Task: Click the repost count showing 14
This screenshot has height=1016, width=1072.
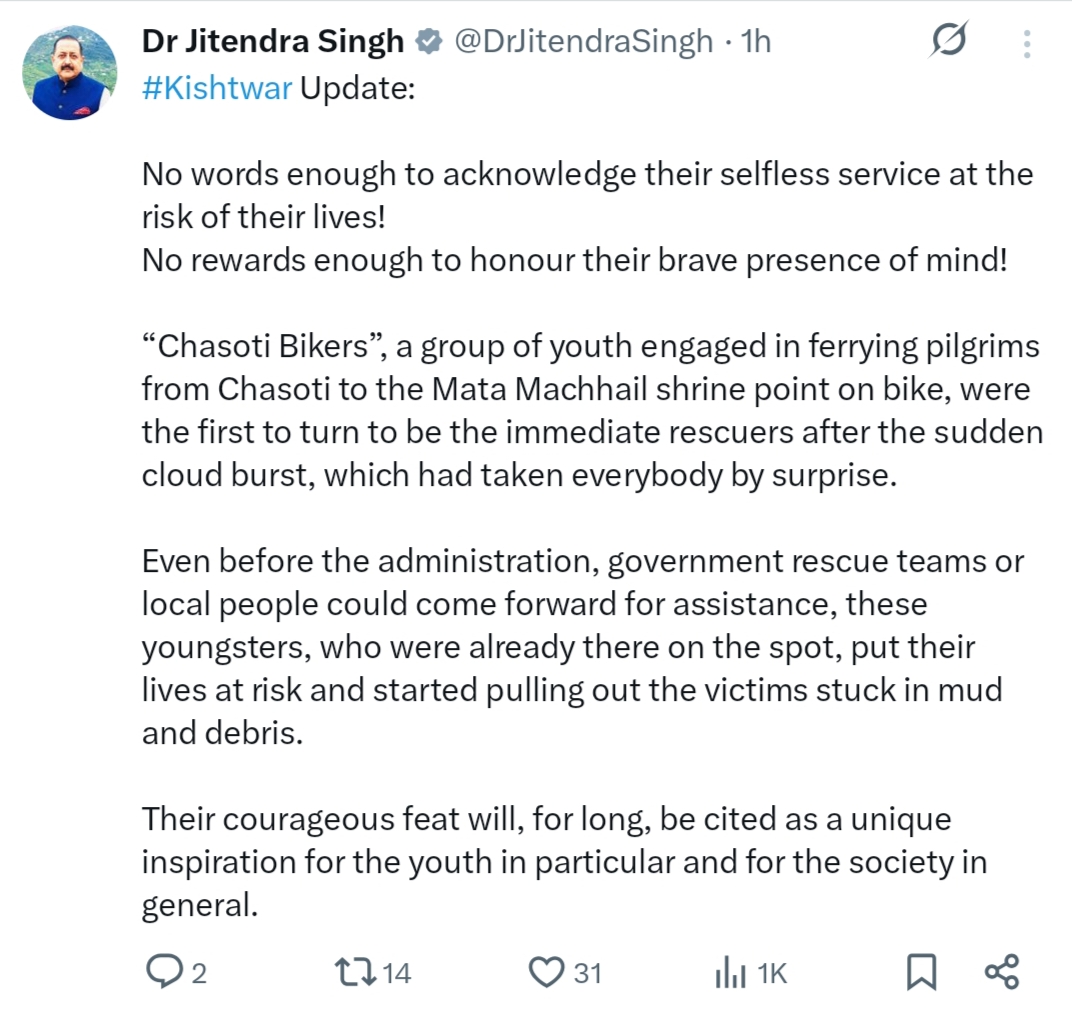Action: (x=397, y=973)
